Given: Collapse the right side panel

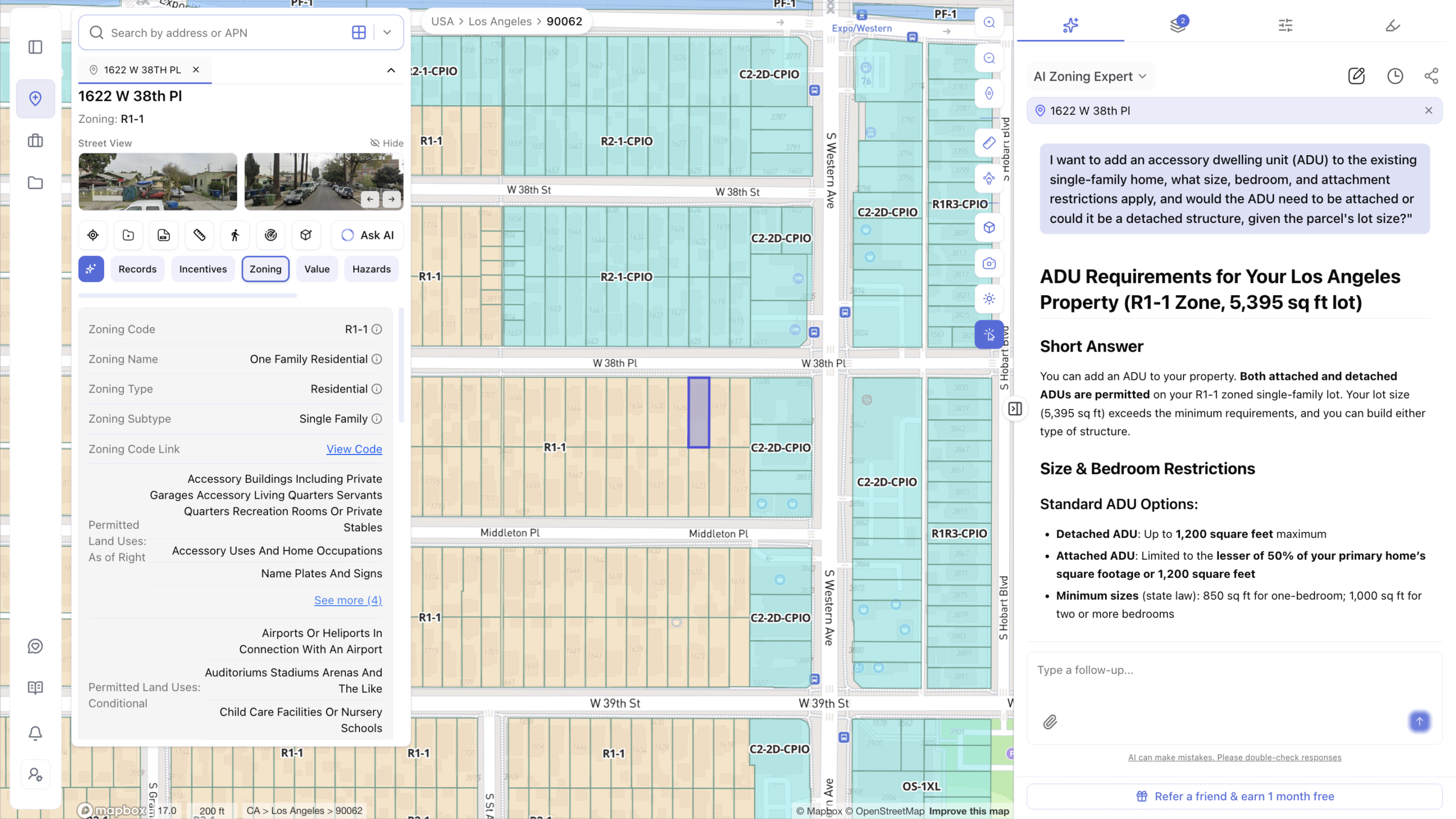Looking at the screenshot, I should pyautogui.click(x=1015, y=408).
